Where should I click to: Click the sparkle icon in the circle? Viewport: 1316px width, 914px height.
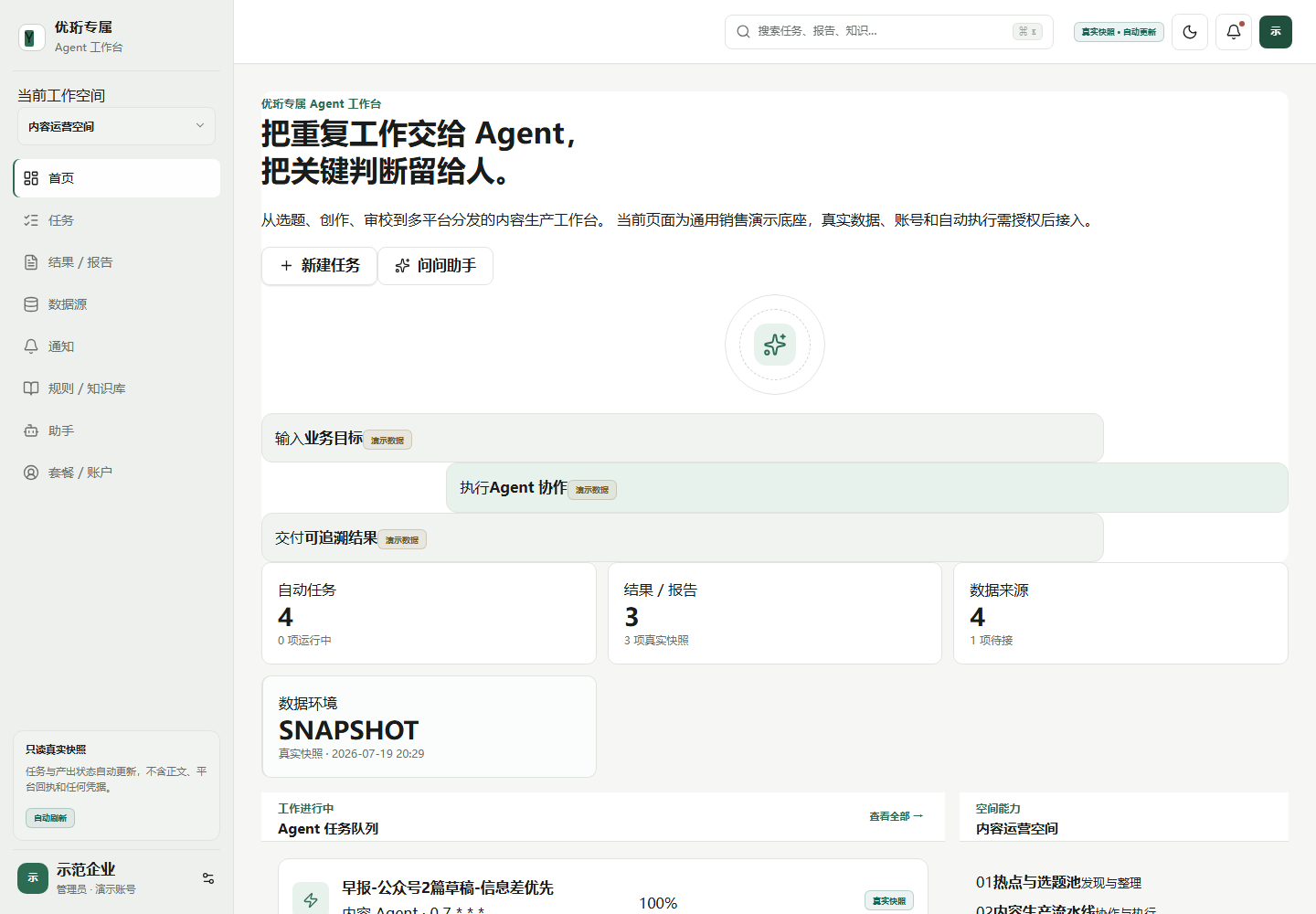[x=775, y=345]
